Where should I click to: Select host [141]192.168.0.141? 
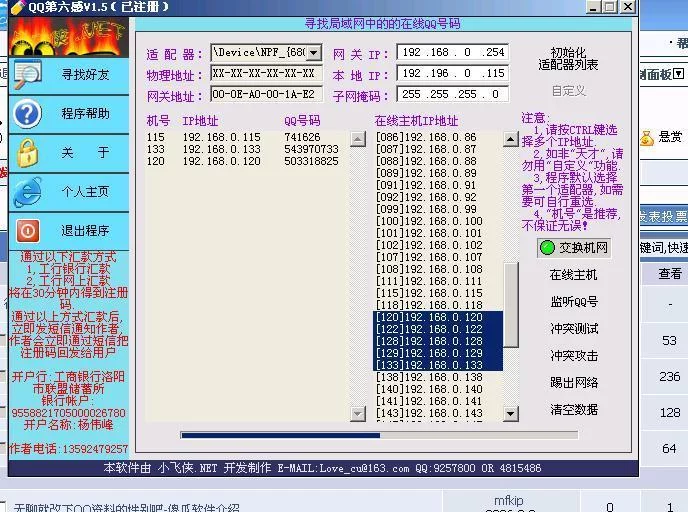[x=438, y=401]
